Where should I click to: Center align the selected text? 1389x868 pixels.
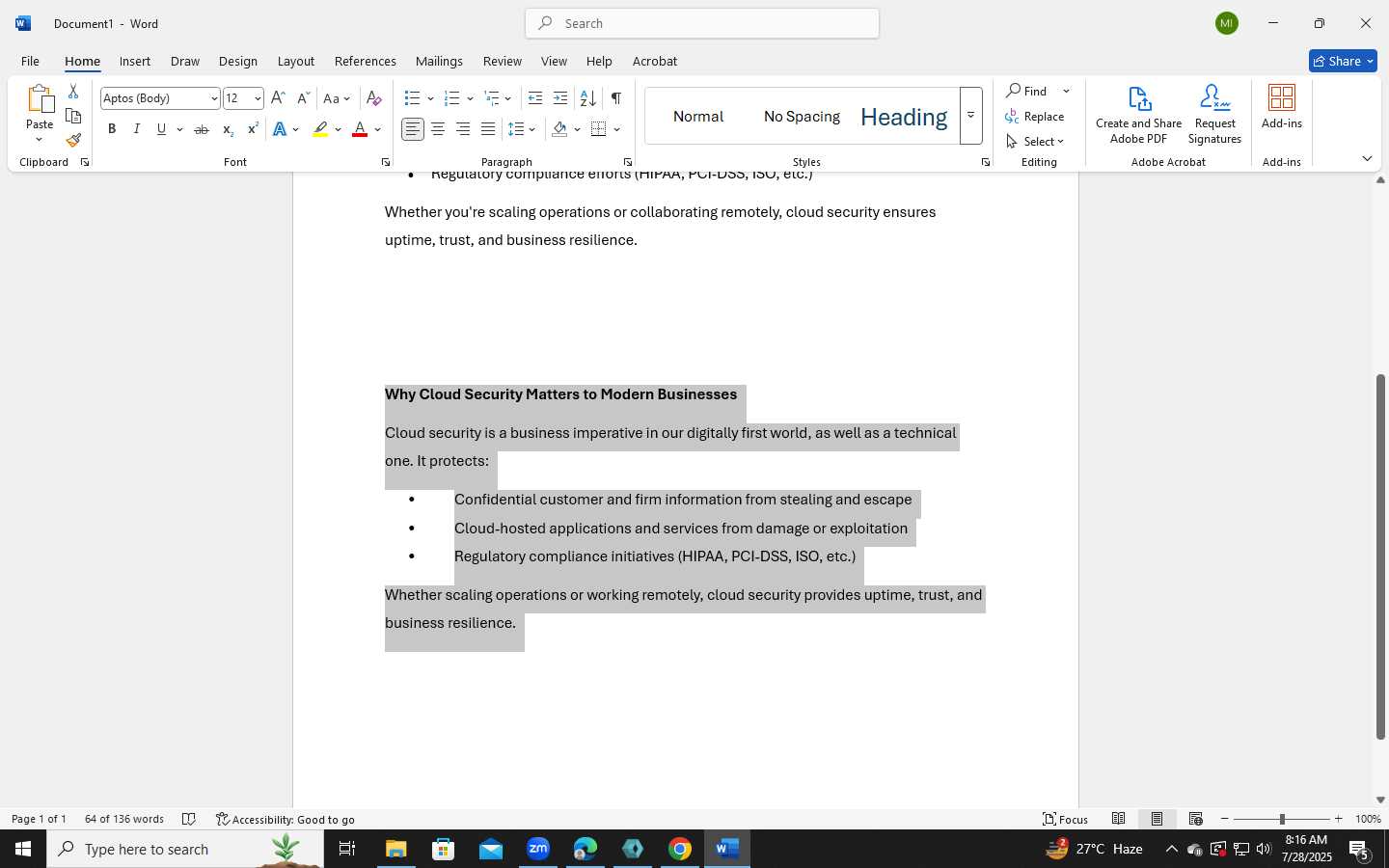(438, 129)
